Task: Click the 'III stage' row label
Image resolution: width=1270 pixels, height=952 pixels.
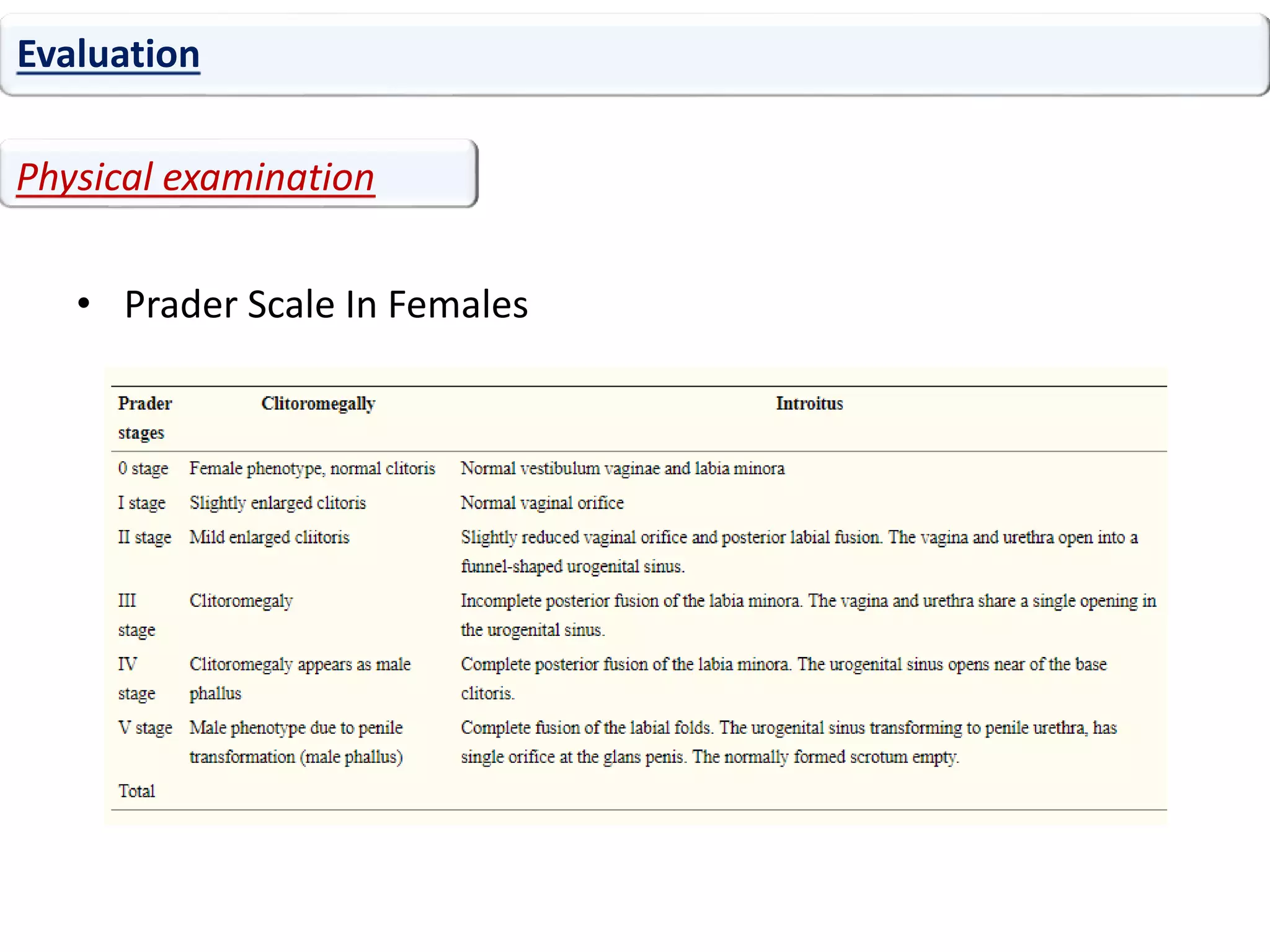Action: pos(136,615)
